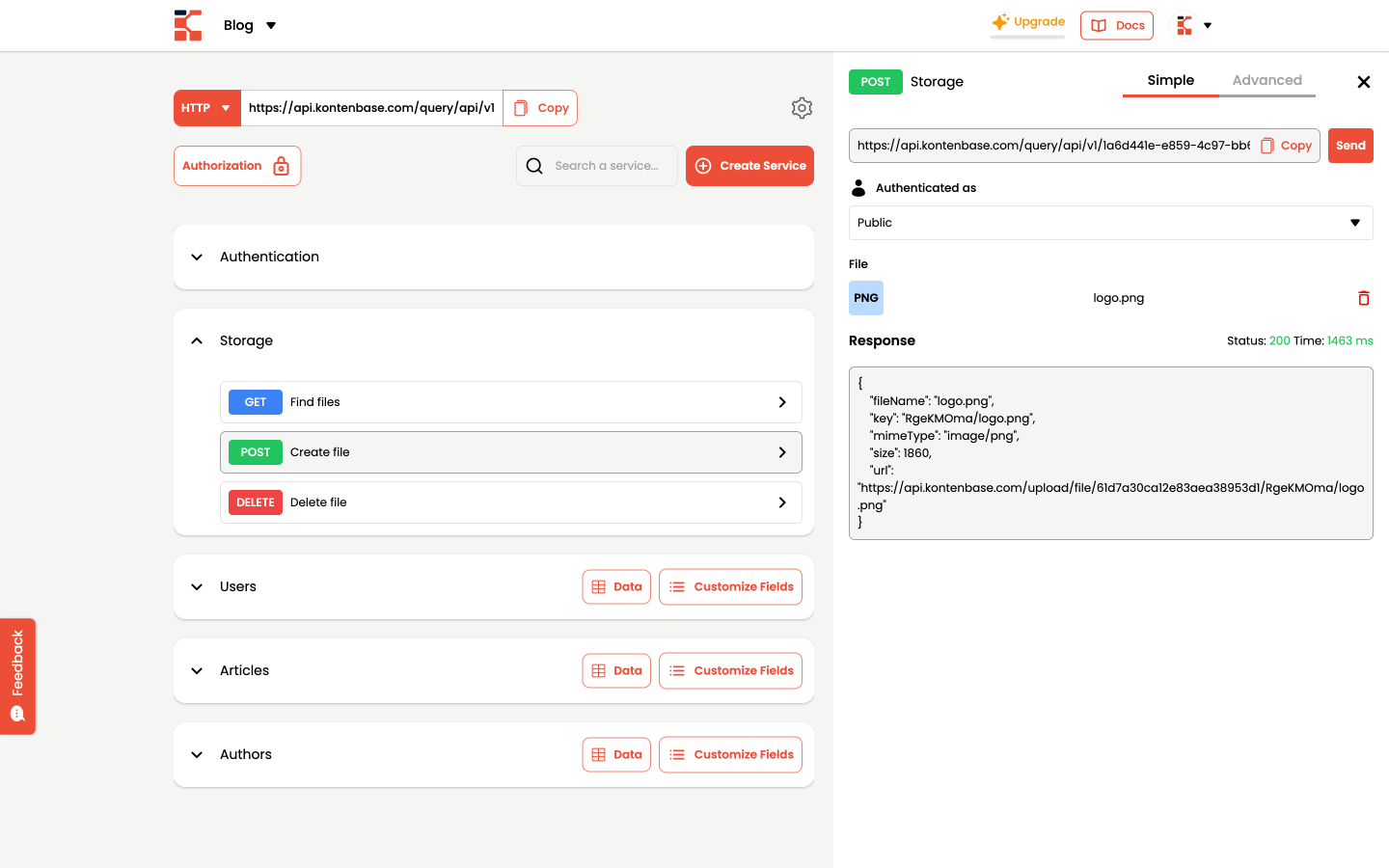The height and width of the screenshot is (868, 1389).
Task: Open the Docs page
Action: pyautogui.click(x=1116, y=25)
